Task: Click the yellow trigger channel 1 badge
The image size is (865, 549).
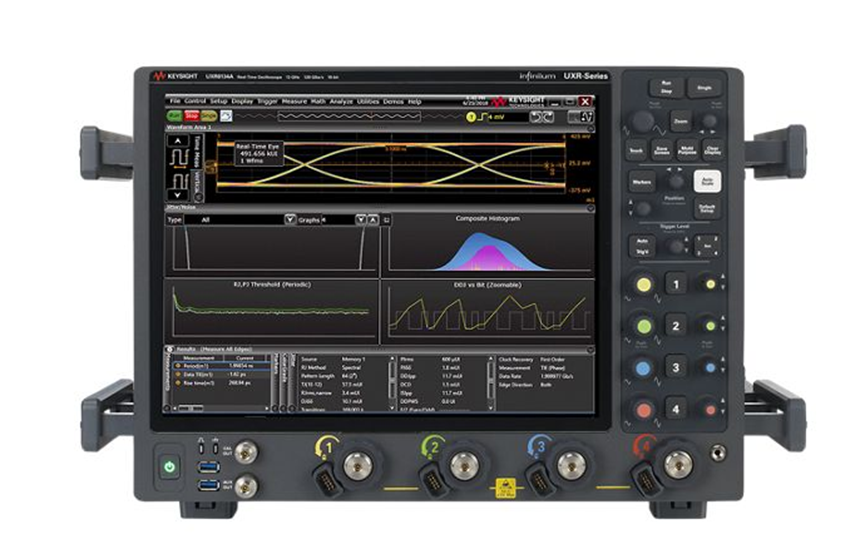Action: [x=471, y=117]
